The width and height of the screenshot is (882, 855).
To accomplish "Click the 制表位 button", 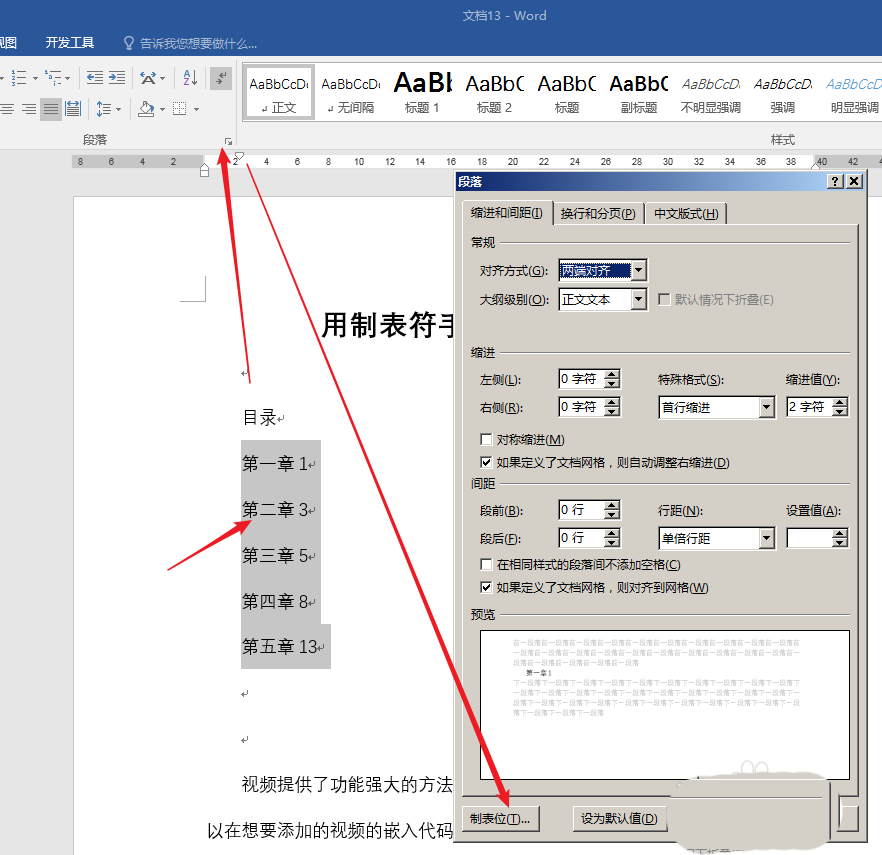I will [x=500, y=818].
